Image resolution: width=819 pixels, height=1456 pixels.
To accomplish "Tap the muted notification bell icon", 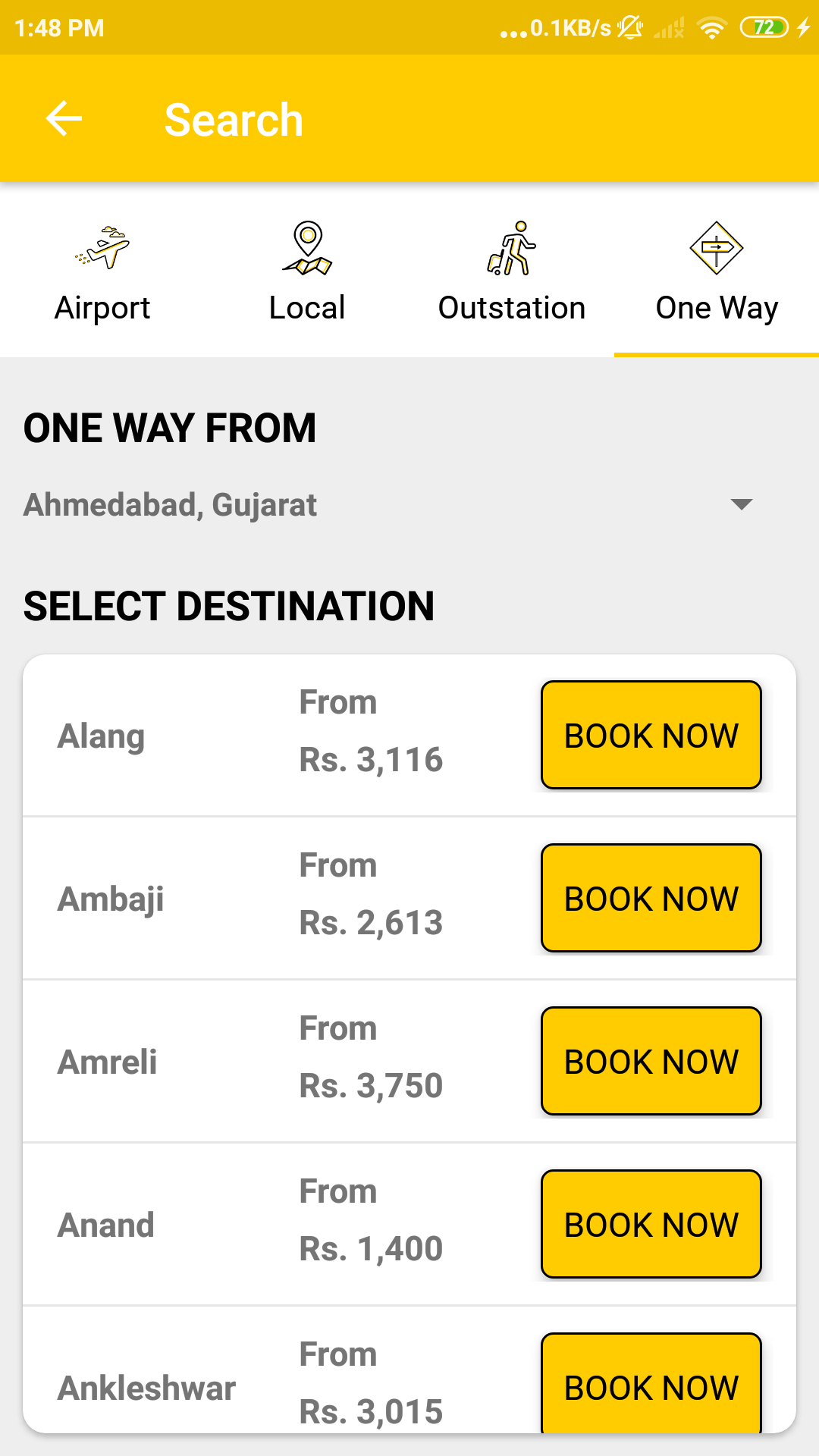I will (x=629, y=29).
